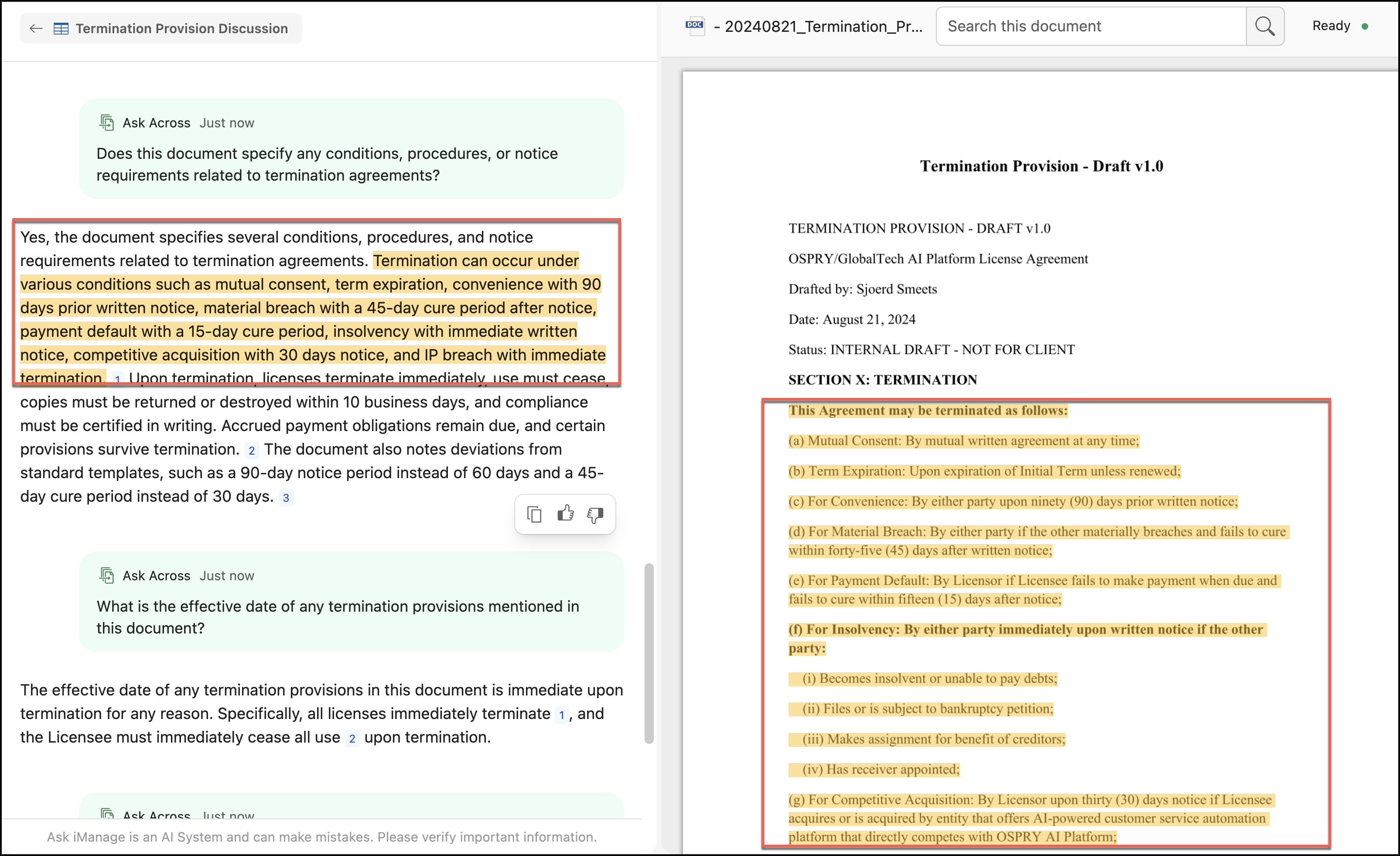1400x856 pixels.
Task: Click the green Ready status dot
Action: coord(1365,26)
